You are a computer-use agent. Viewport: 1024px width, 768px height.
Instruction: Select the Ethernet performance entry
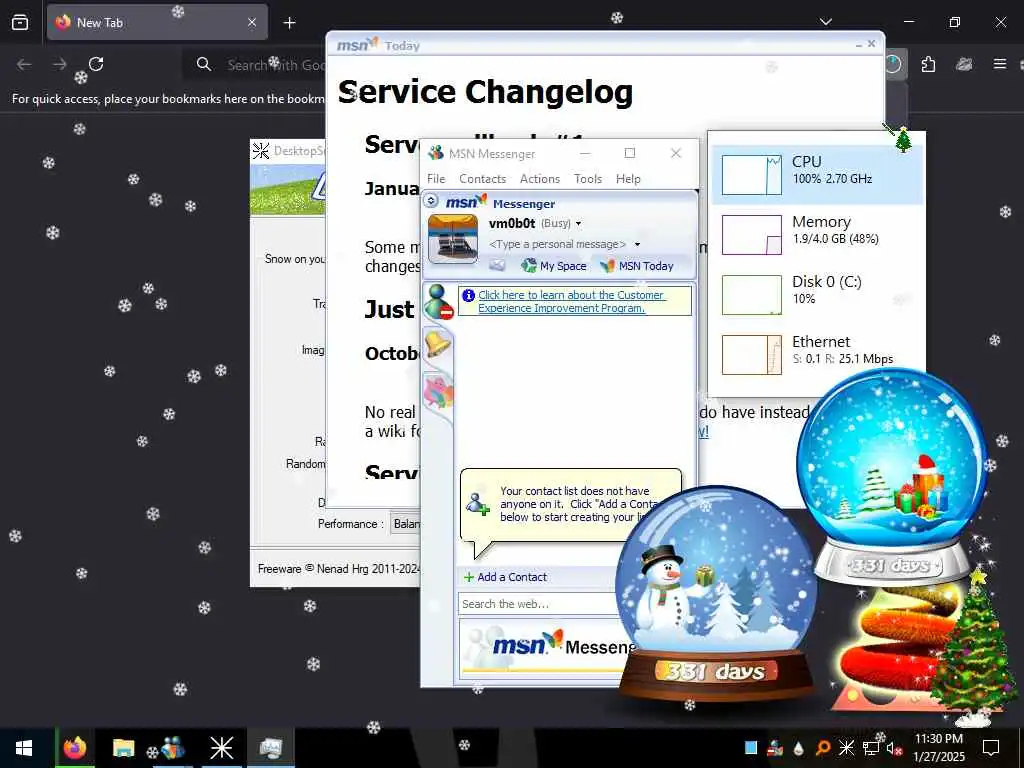click(816, 355)
